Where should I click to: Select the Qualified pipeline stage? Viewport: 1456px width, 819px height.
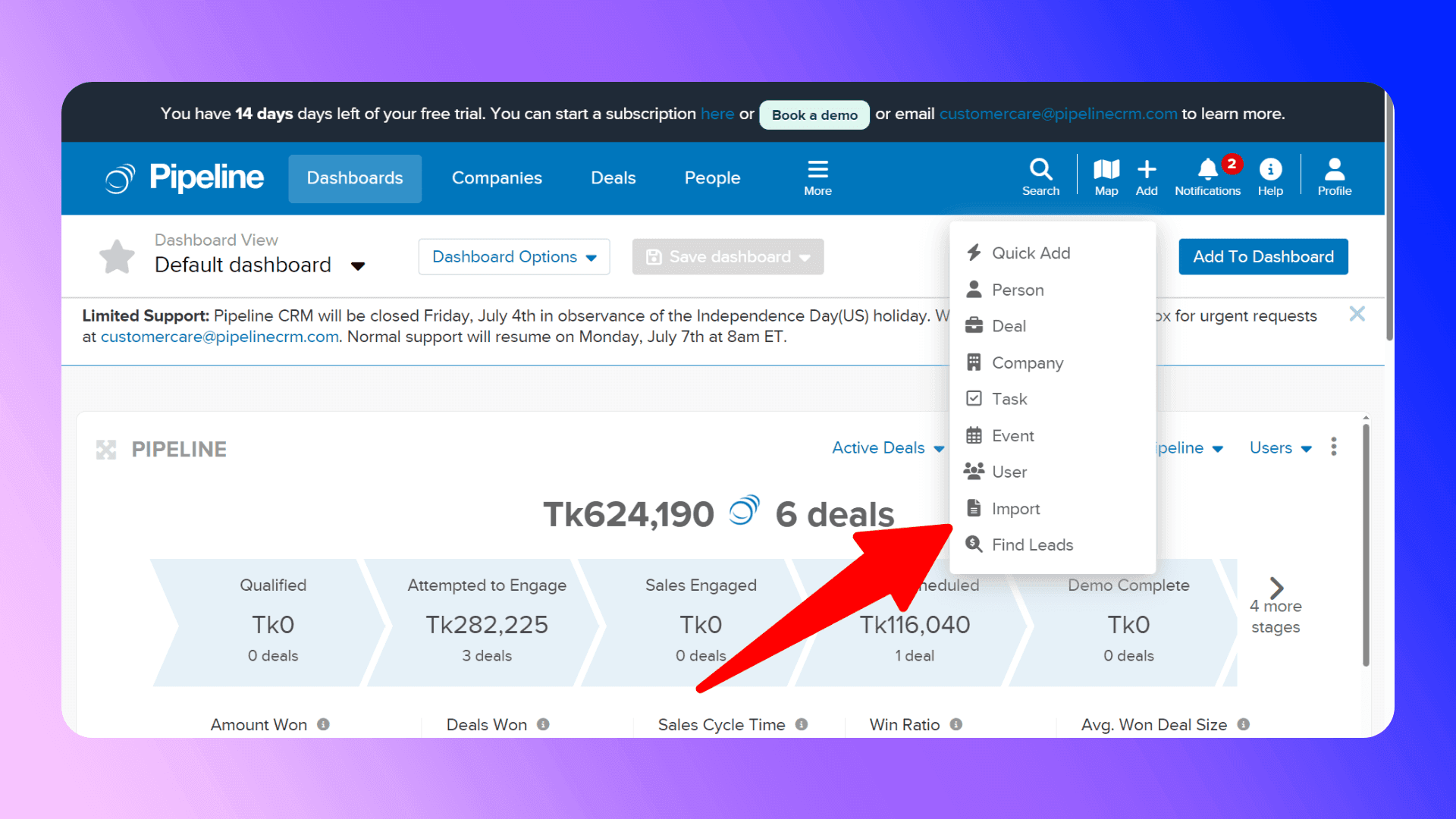(273, 623)
